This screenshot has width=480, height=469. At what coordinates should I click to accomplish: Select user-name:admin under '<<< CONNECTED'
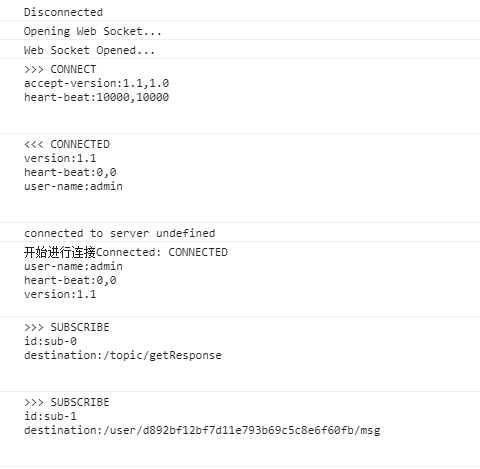click(73, 186)
